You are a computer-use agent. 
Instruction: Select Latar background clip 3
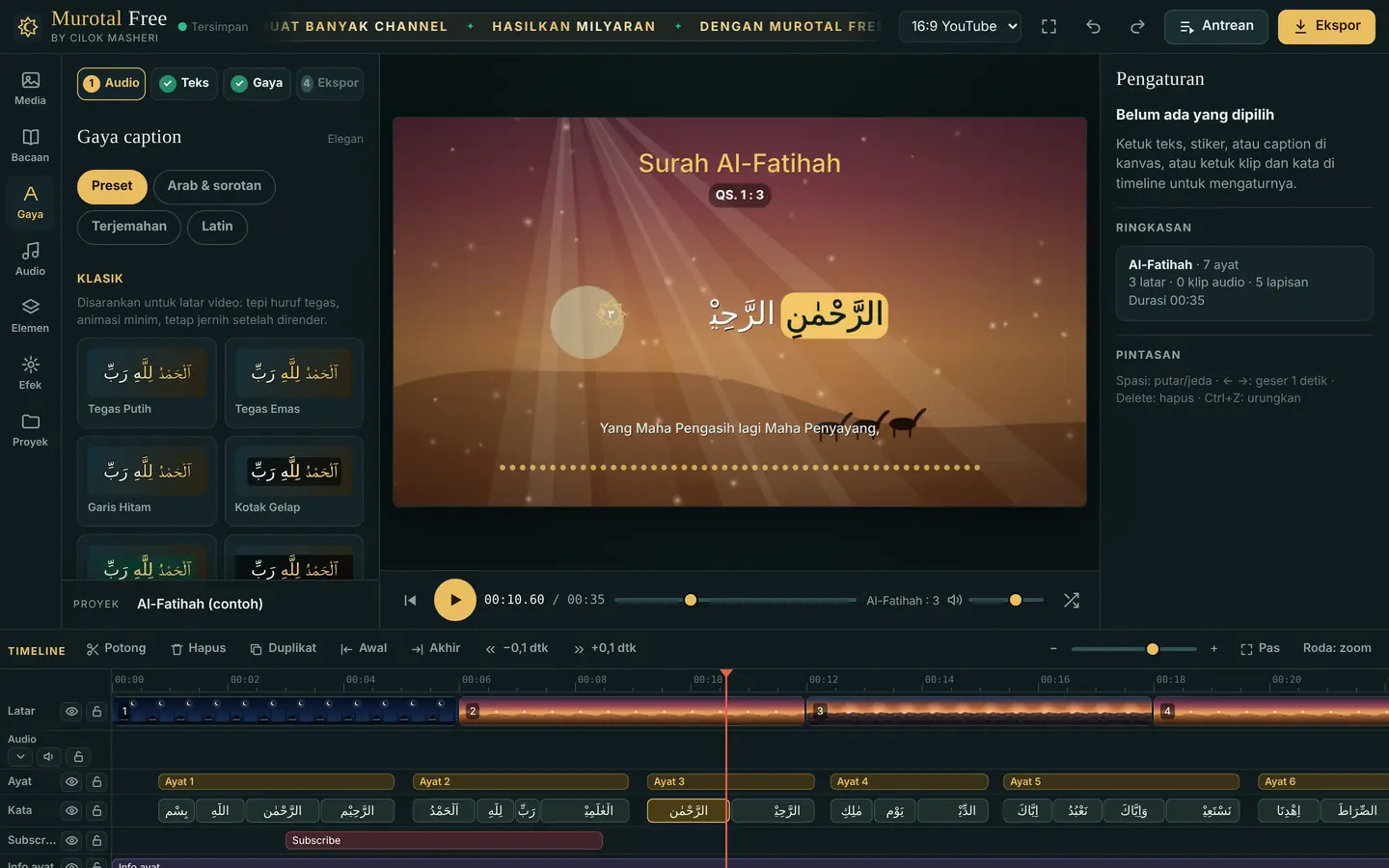click(979, 712)
